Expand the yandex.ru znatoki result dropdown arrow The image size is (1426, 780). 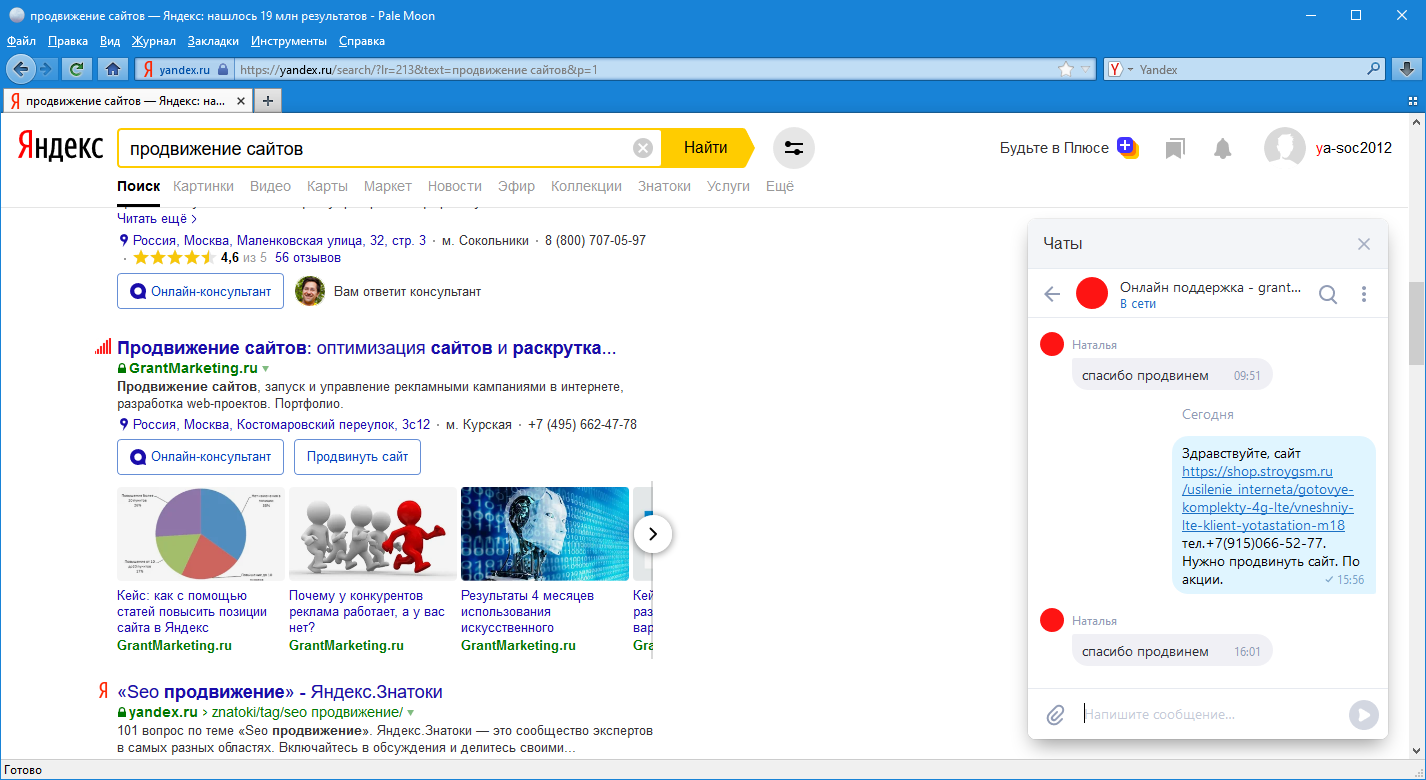coord(410,713)
